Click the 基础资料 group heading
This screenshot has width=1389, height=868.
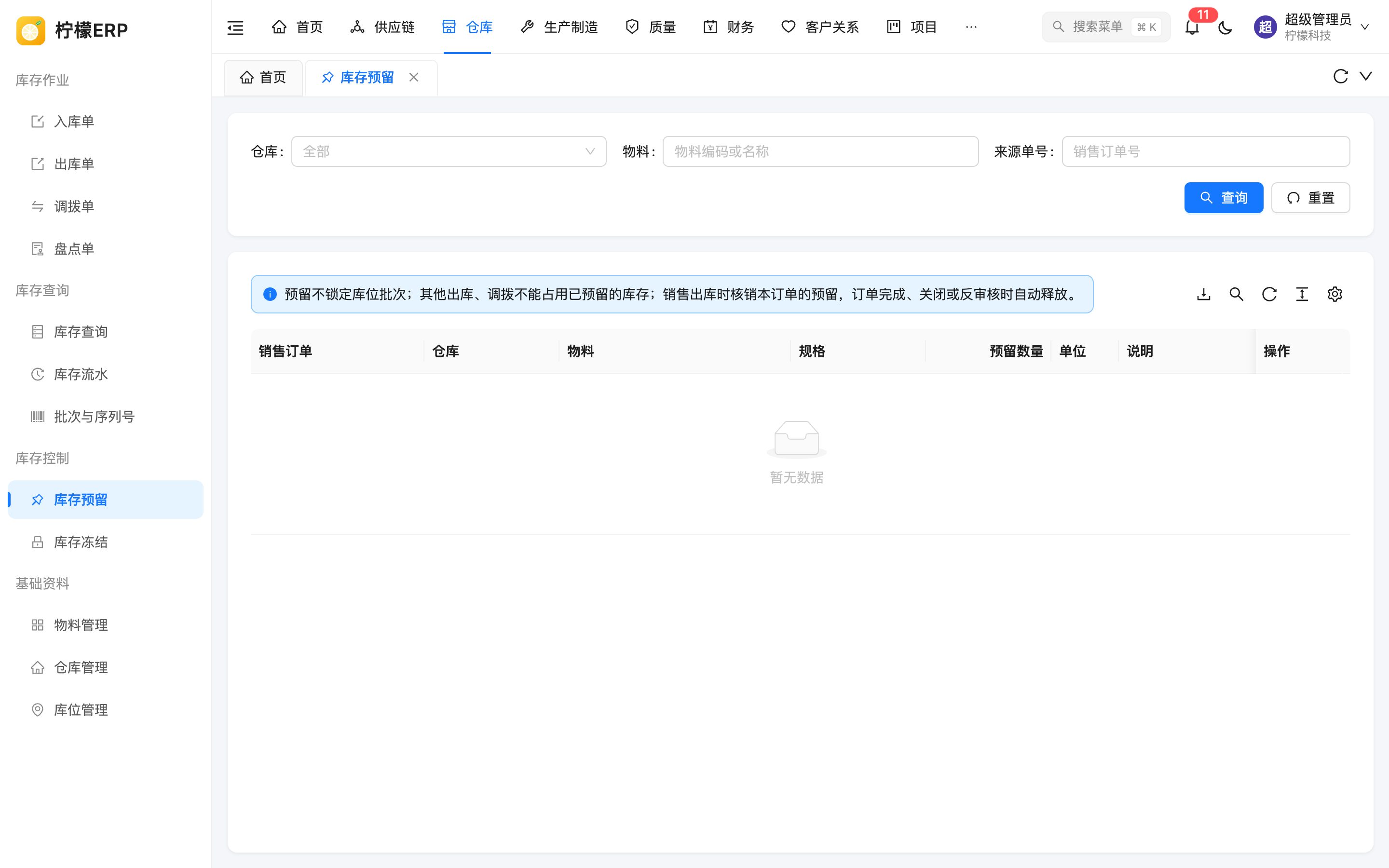42,583
